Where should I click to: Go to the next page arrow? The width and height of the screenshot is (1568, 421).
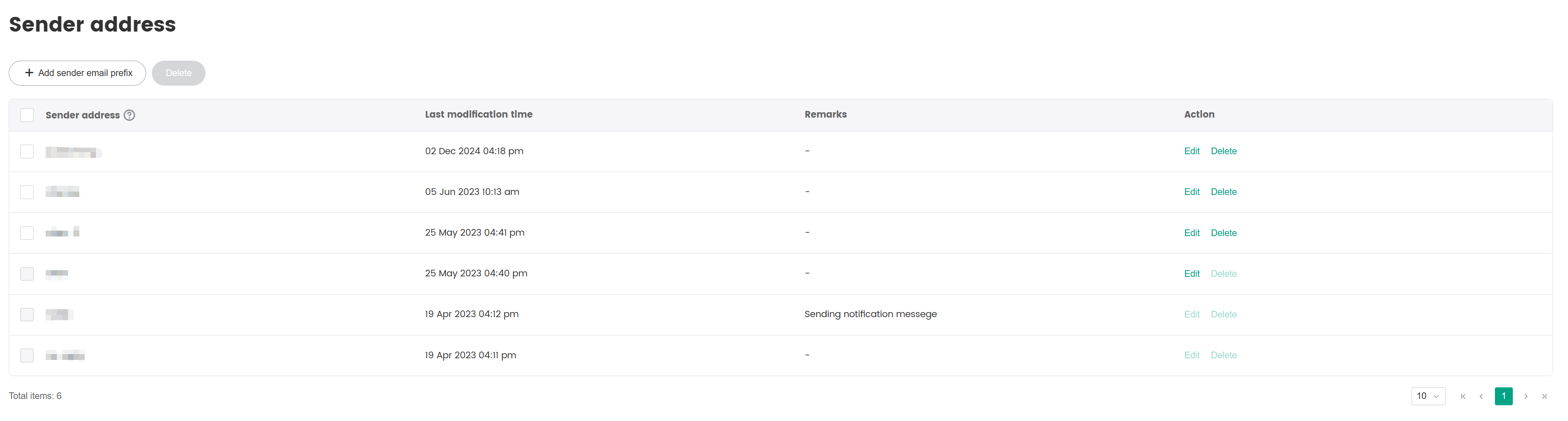1525,396
